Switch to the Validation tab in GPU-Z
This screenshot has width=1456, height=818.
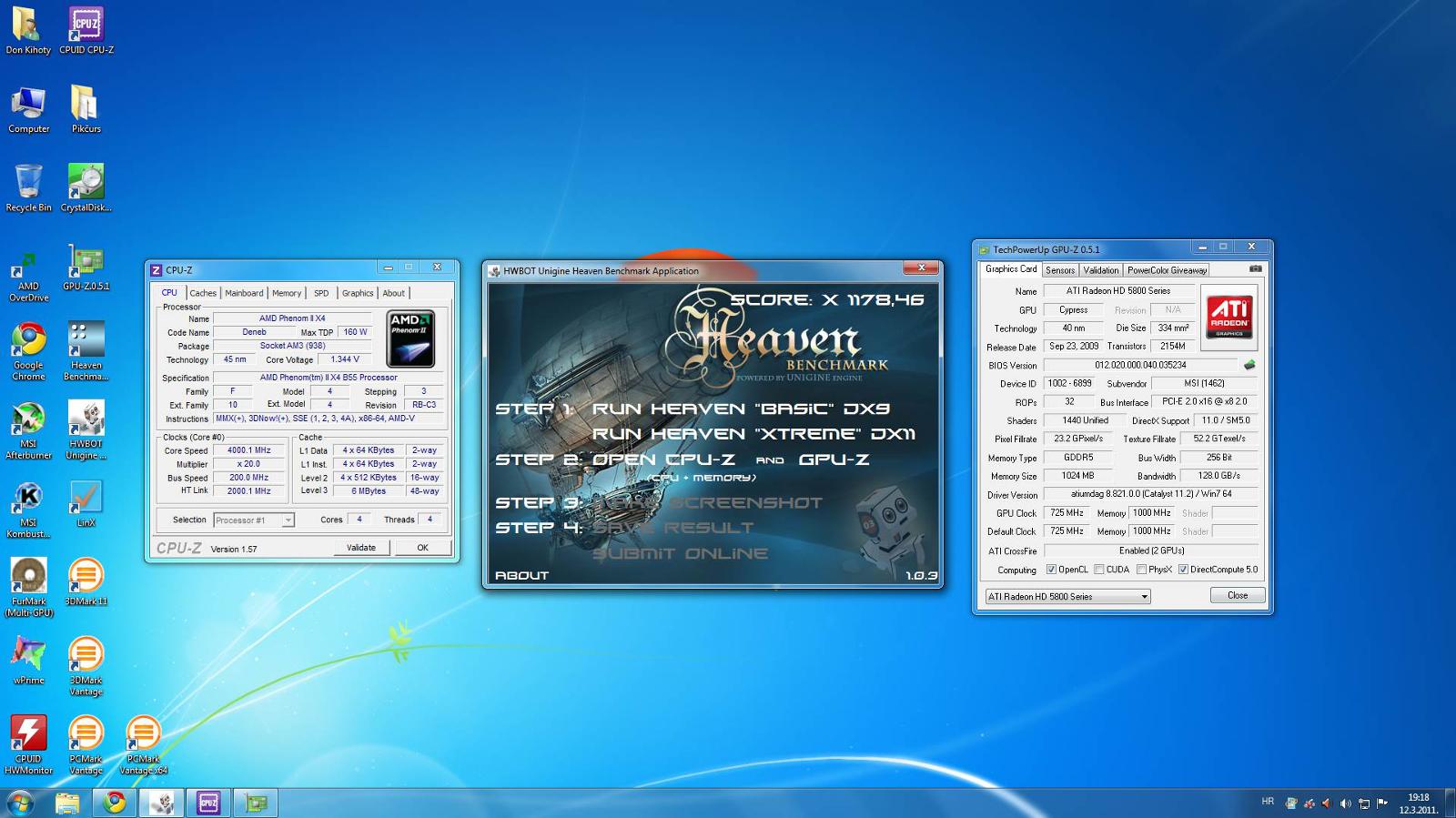[1101, 270]
